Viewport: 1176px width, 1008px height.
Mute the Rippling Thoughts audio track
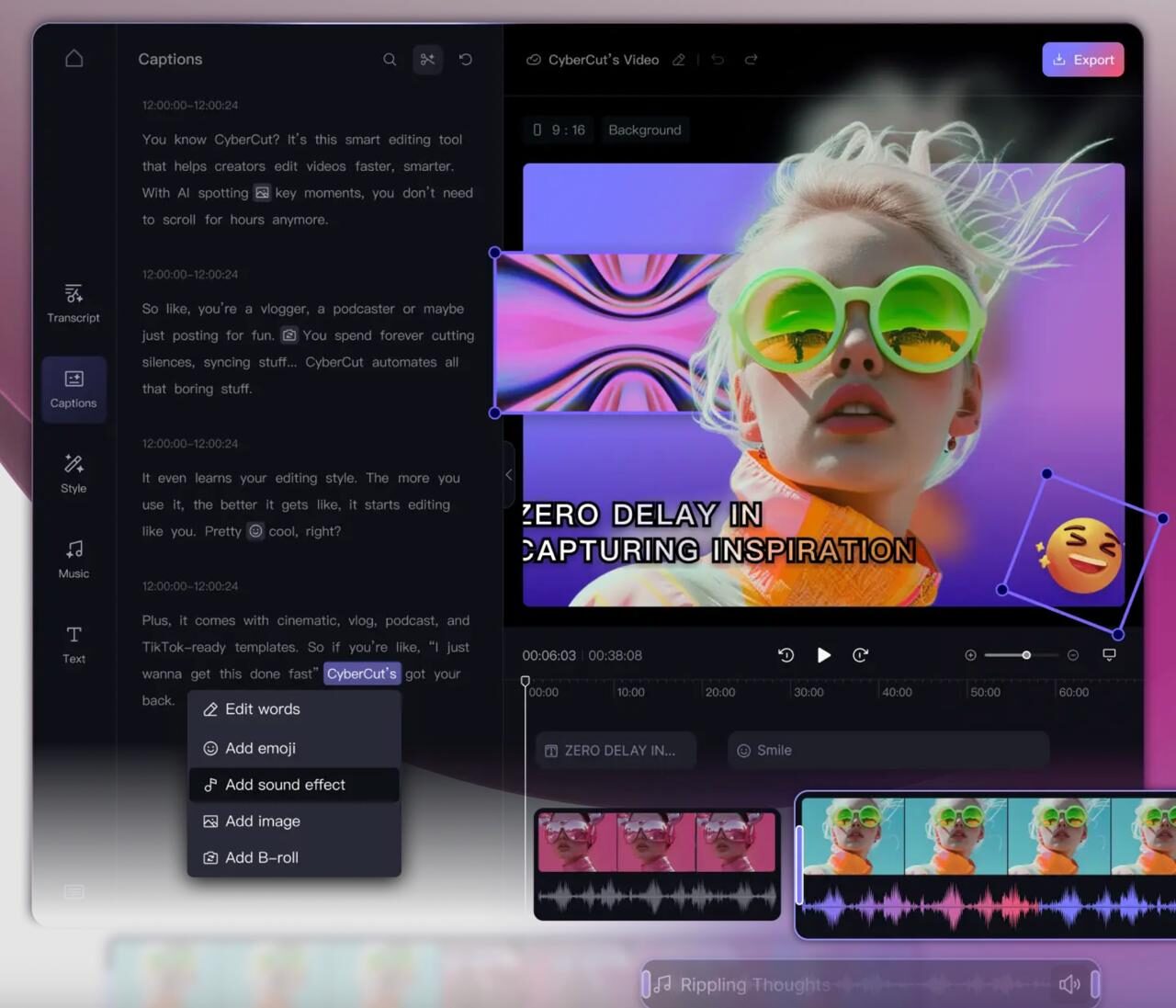pos(1069,983)
